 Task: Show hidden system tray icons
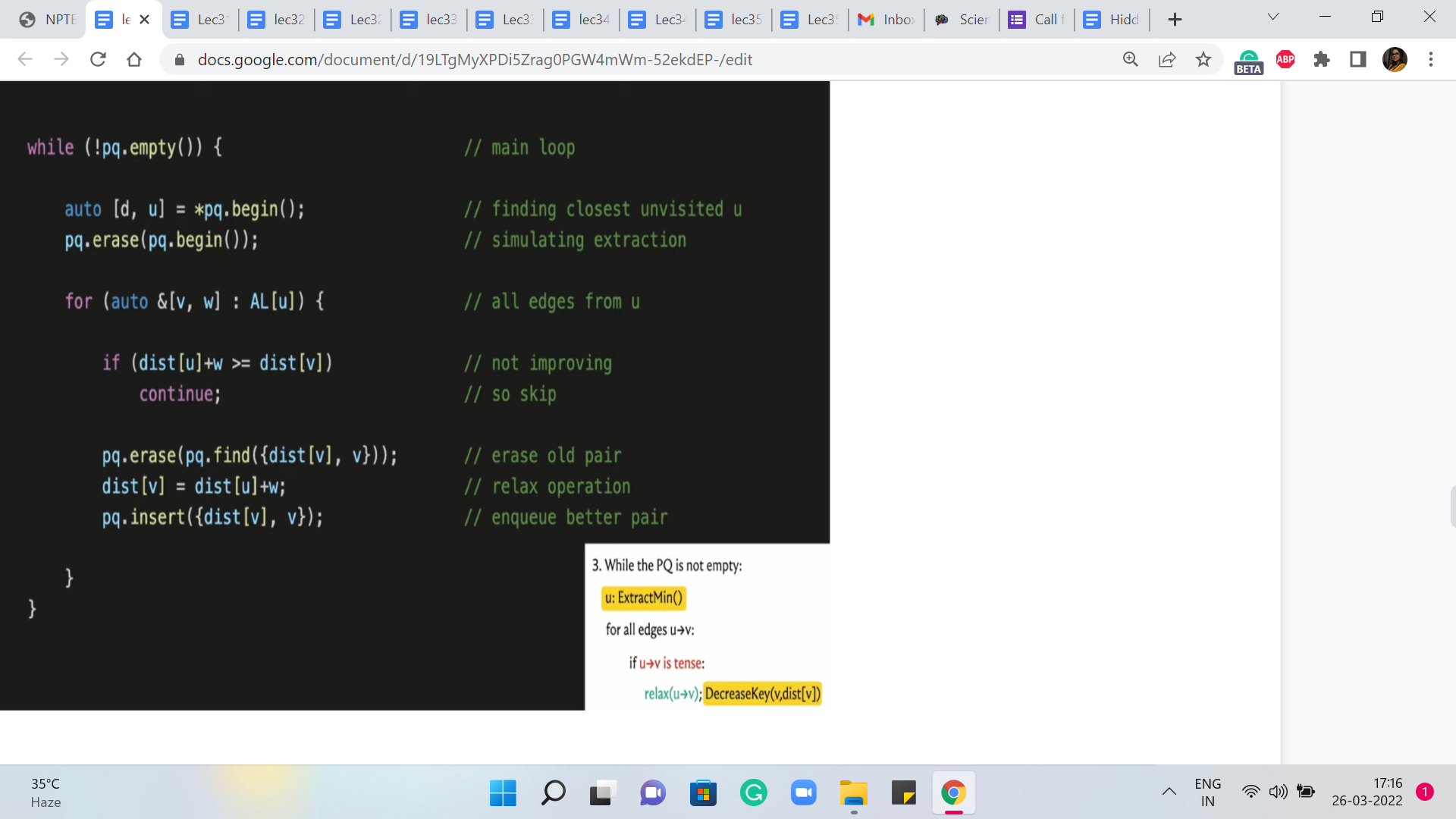click(x=1169, y=792)
